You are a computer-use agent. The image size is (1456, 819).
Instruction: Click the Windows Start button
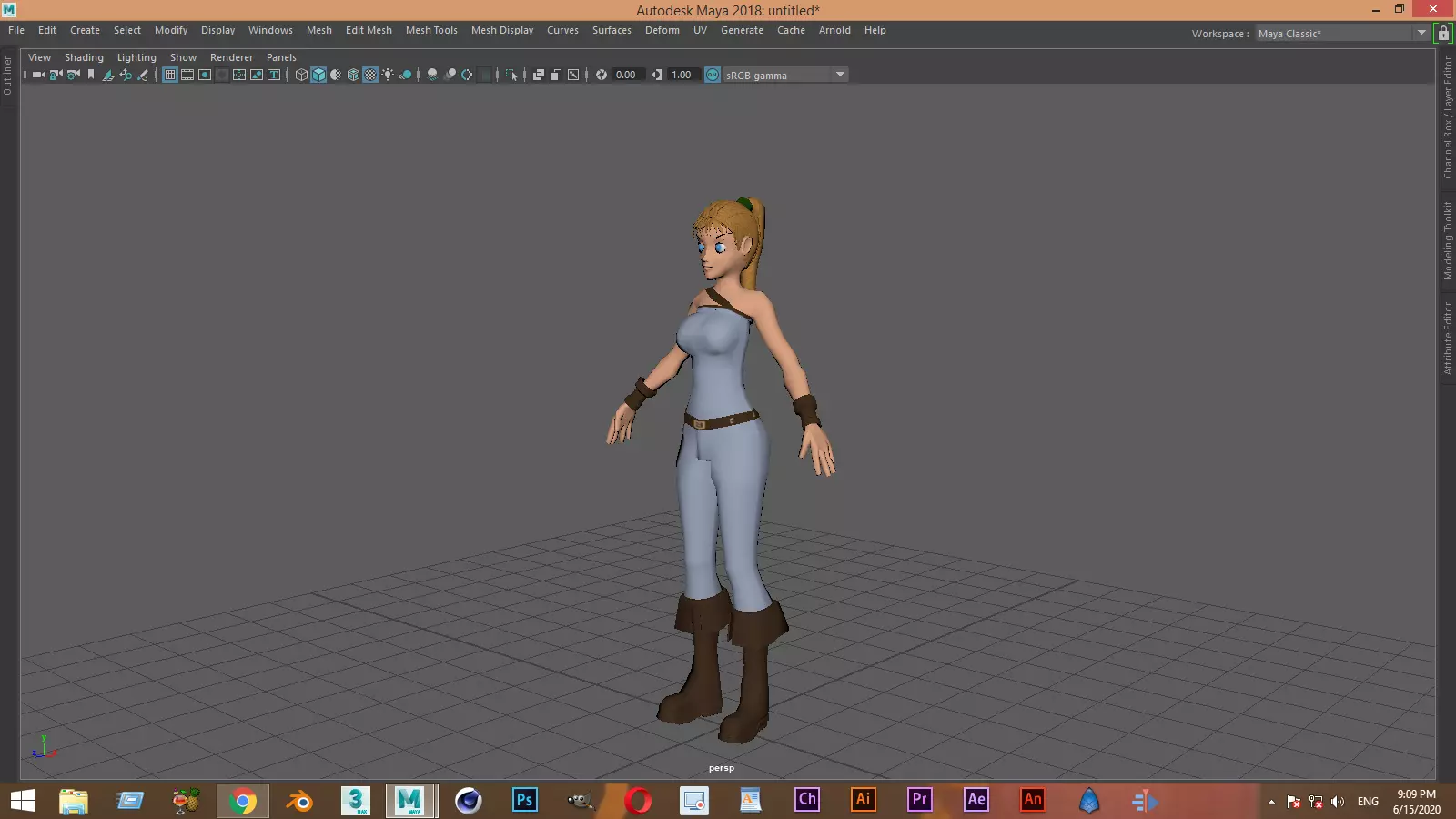coord(23,801)
